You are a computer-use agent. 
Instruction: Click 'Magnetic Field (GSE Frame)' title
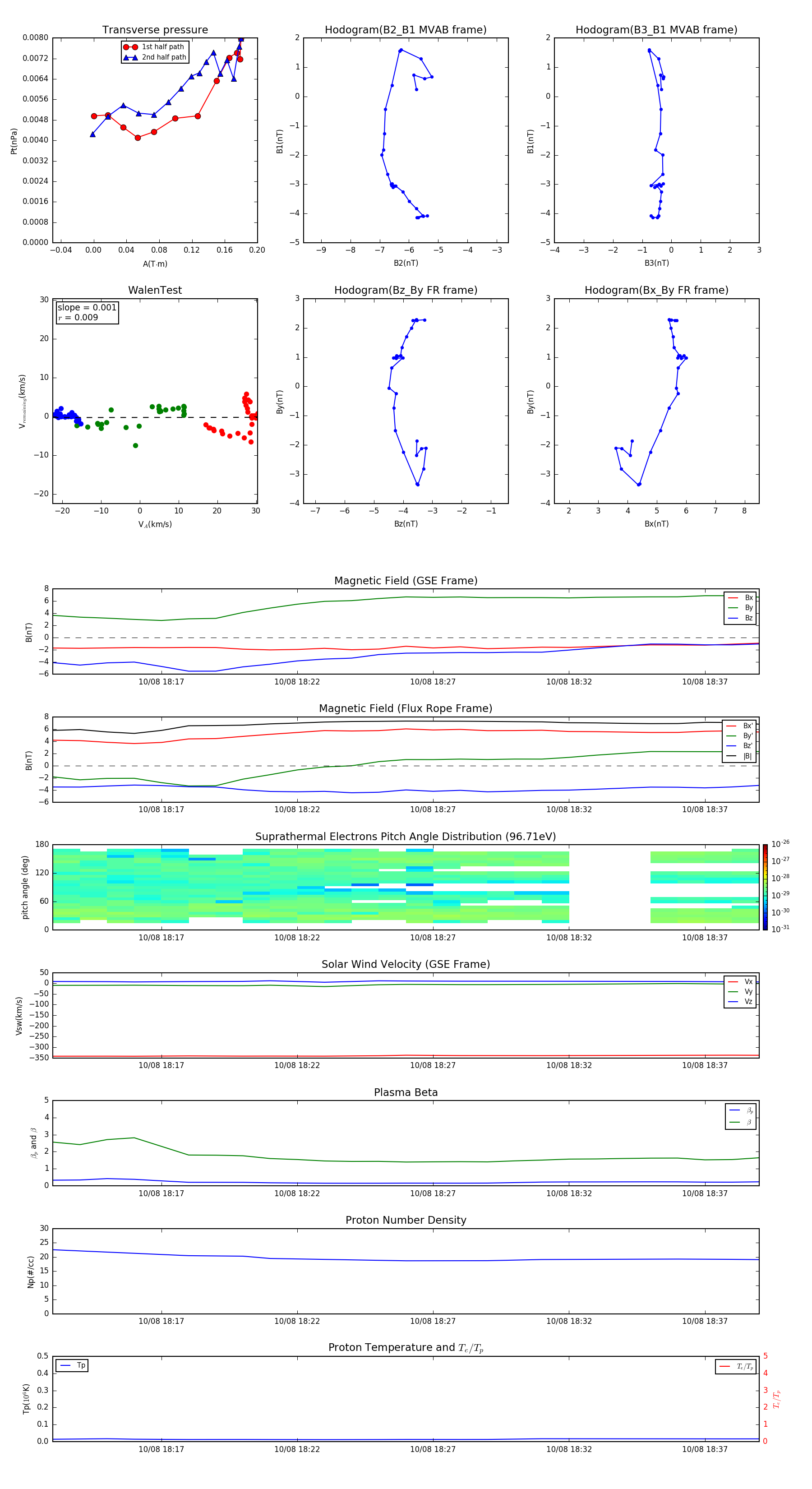click(x=406, y=581)
